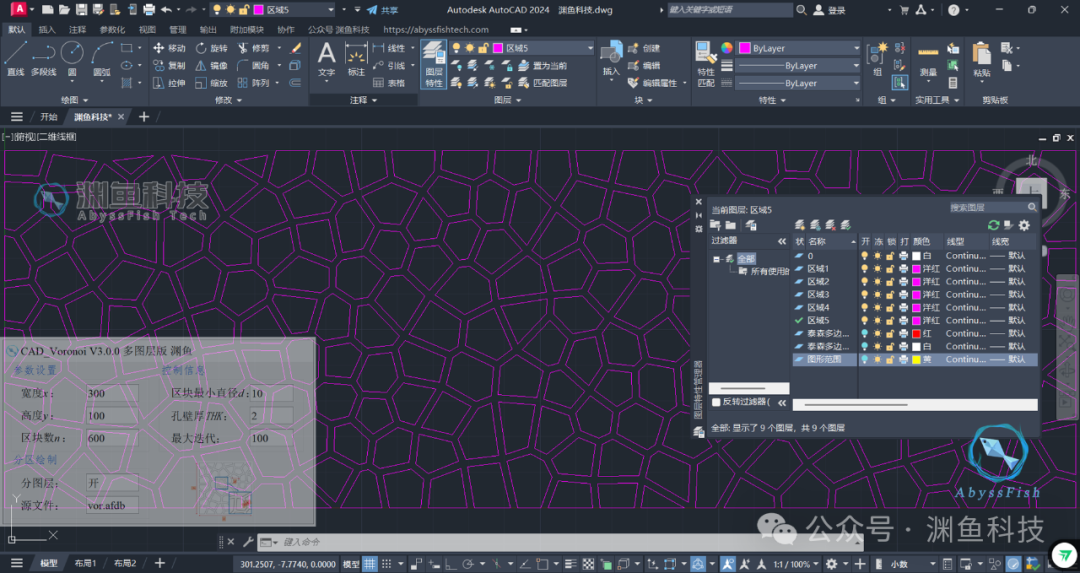Click yellow color swatch of layer 图形范围
The height and width of the screenshot is (573, 1080).
(917, 360)
